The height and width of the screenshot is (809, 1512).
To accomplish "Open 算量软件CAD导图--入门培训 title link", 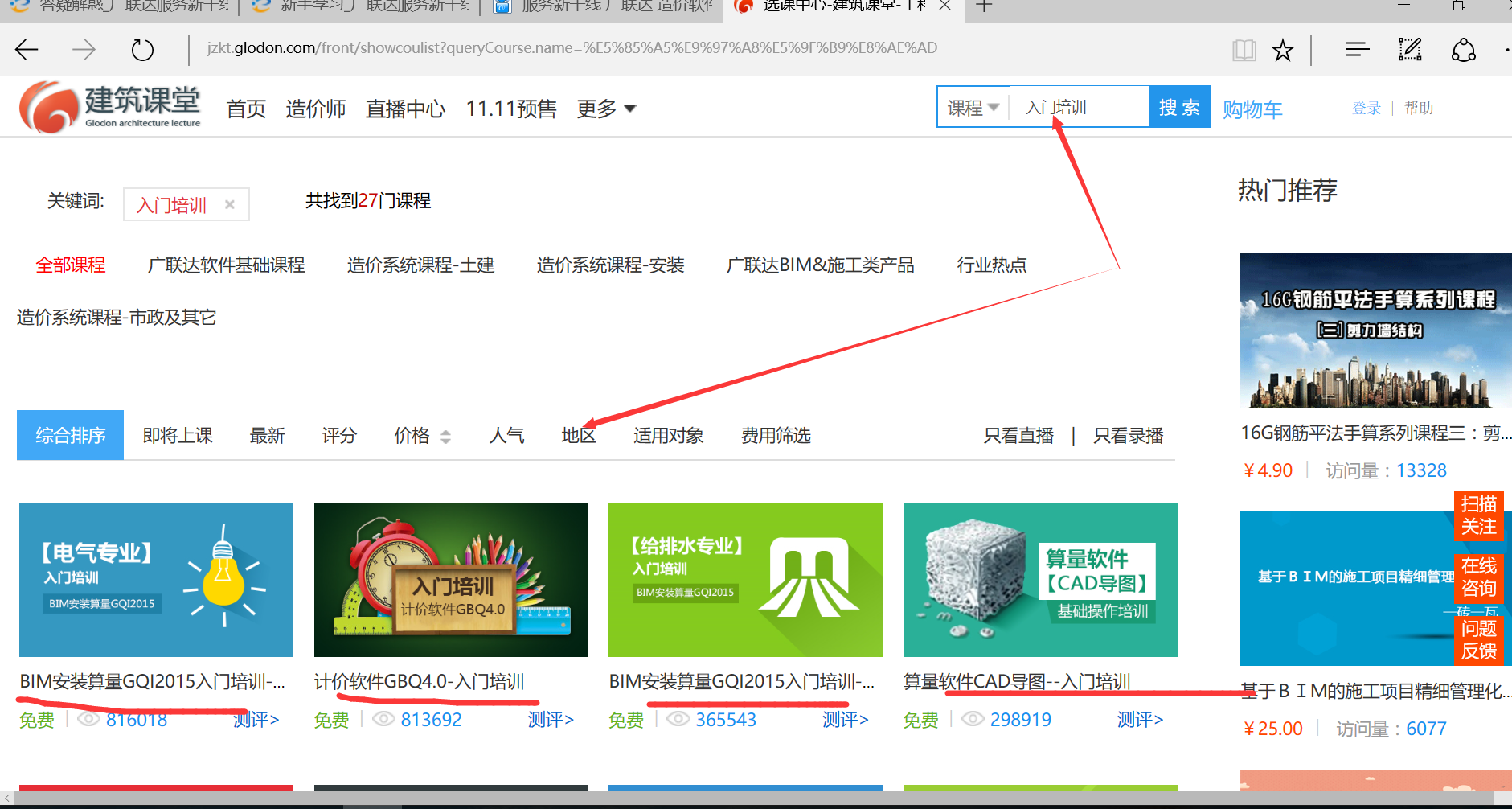I will click(1017, 682).
